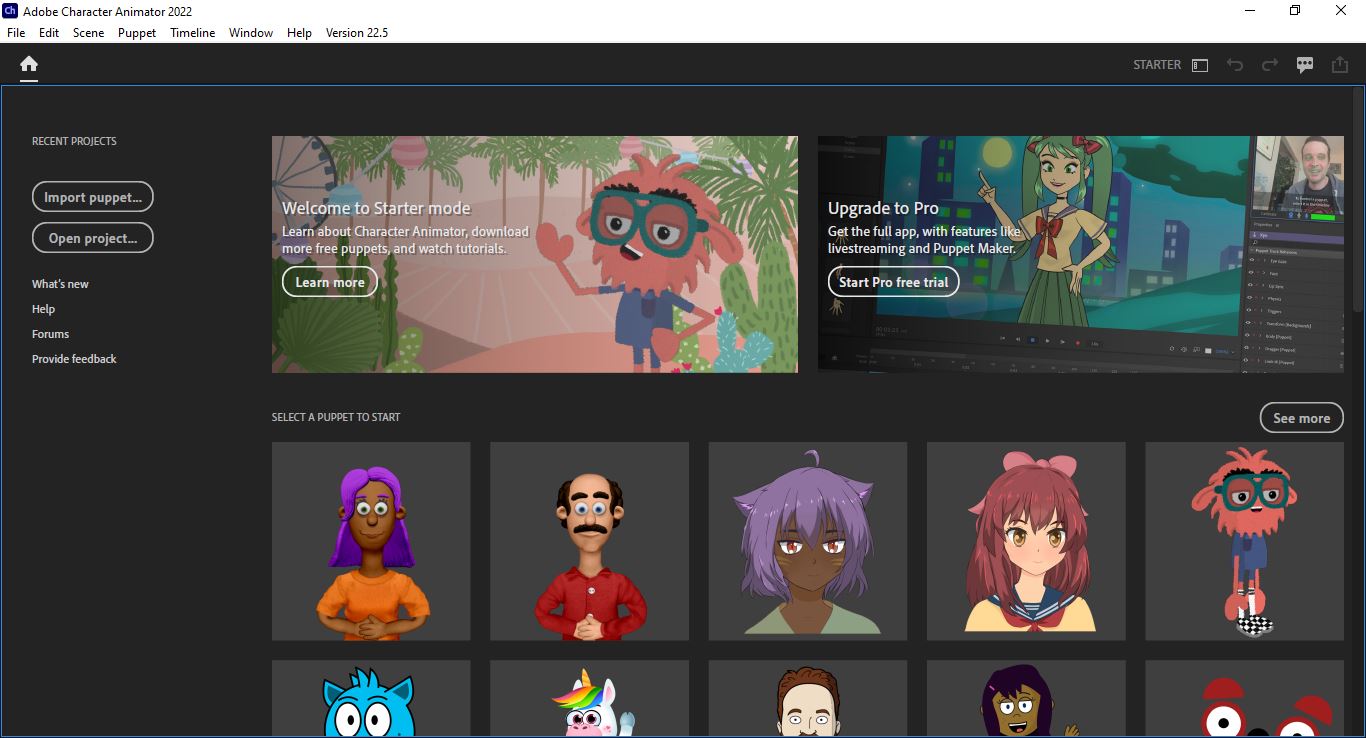Select the pink-bow anime schoolgirl puppet

pyautogui.click(x=1026, y=541)
